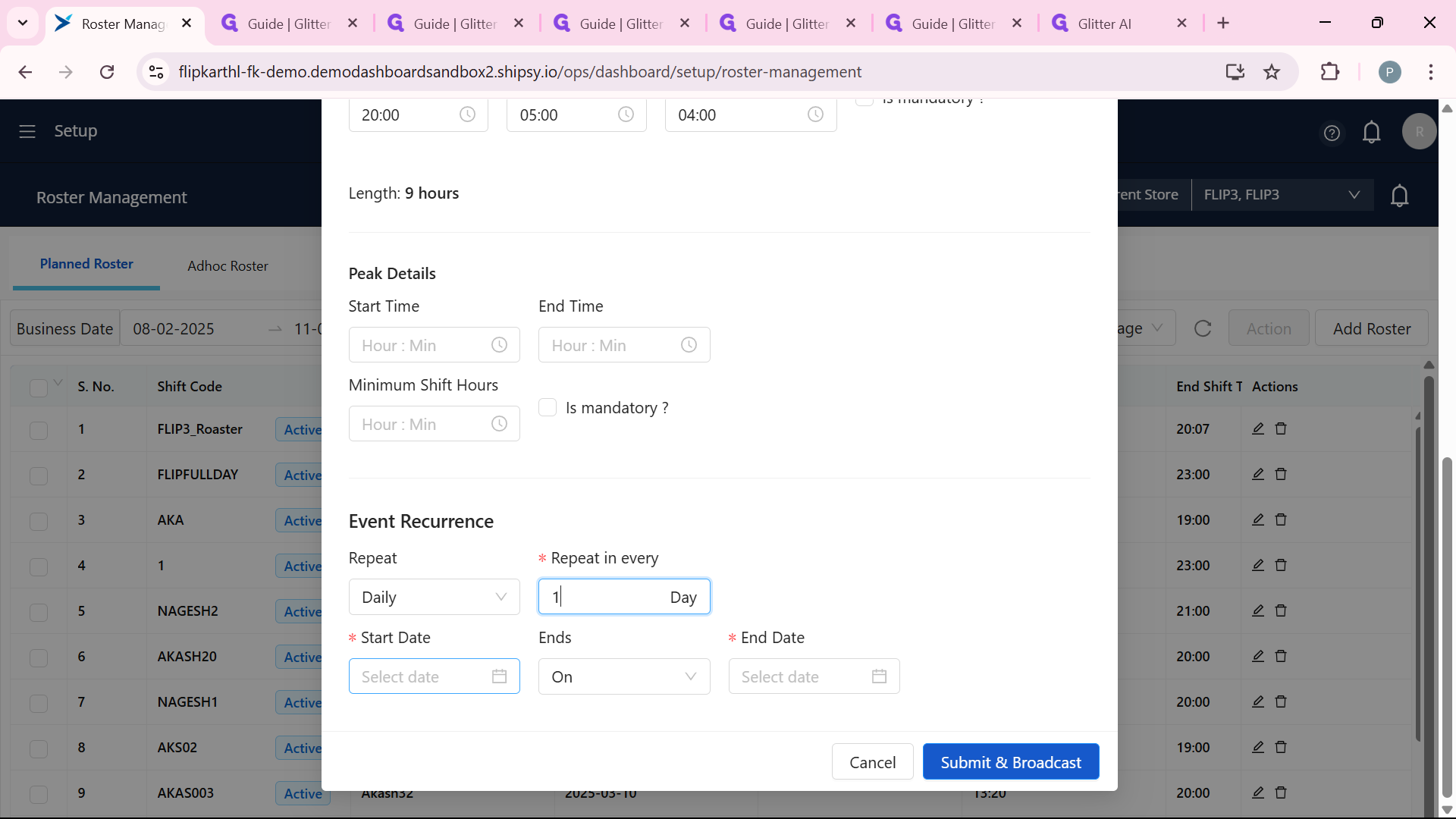Open notifications bell in top header
The image size is (1456, 819).
[1371, 133]
